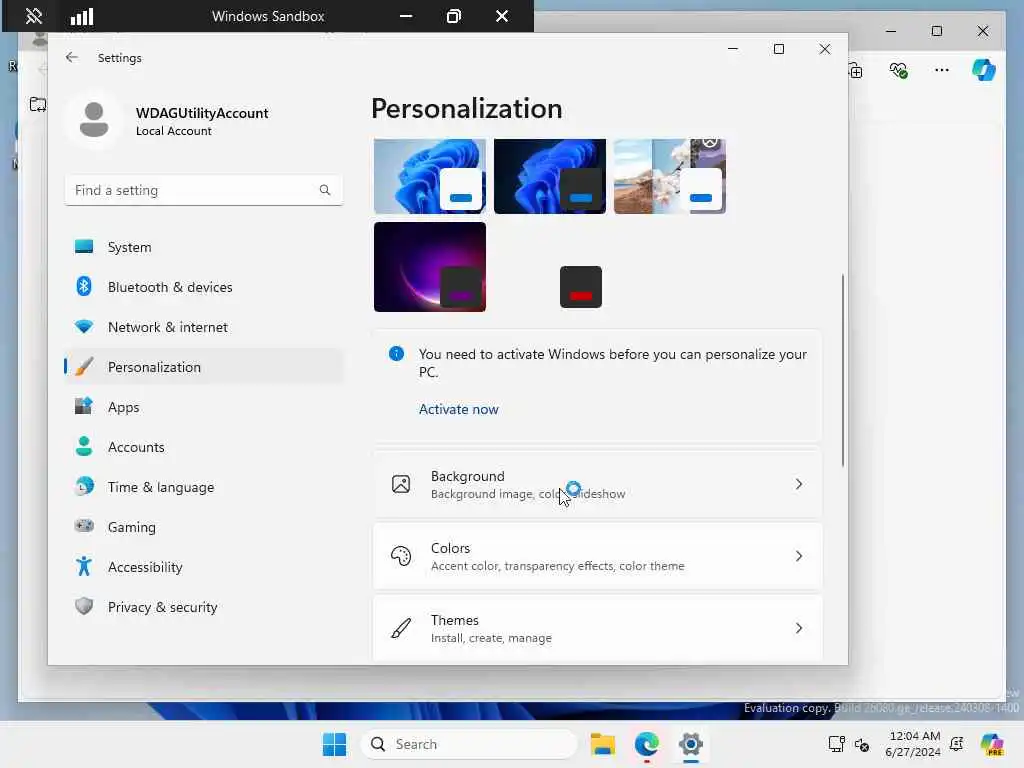Click the Background picture icon

tap(401, 484)
